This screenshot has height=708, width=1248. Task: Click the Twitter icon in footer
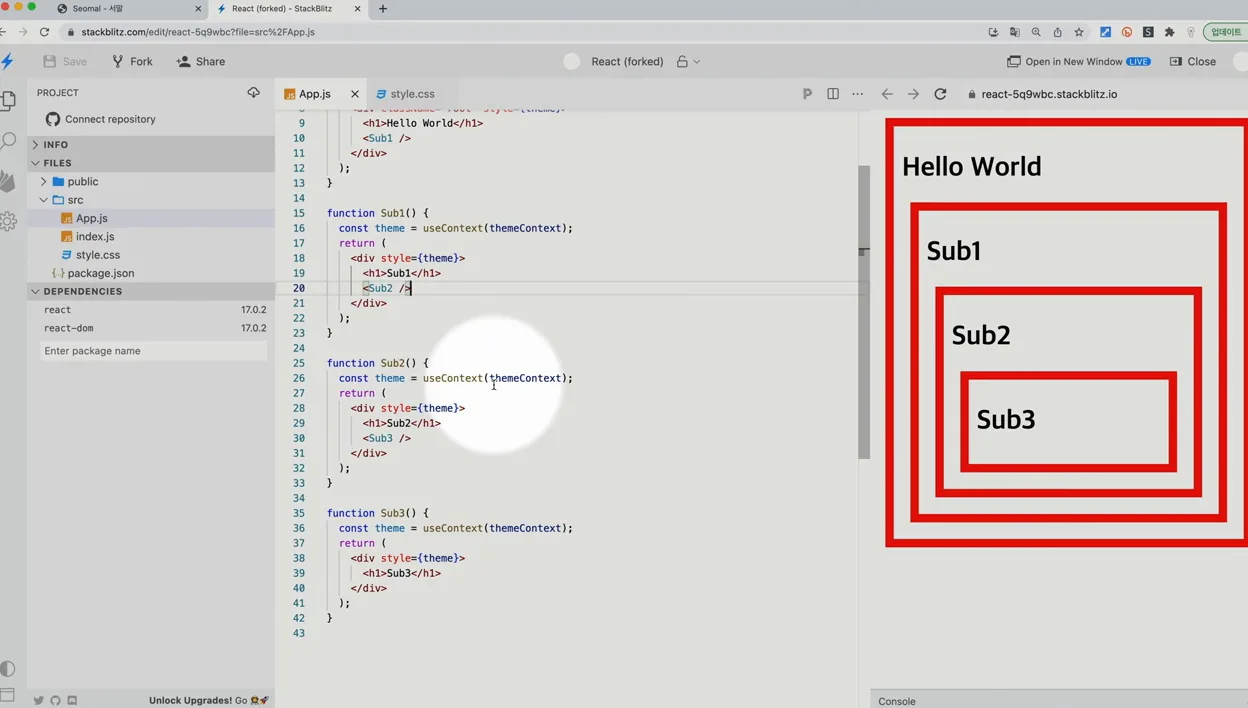point(38,700)
